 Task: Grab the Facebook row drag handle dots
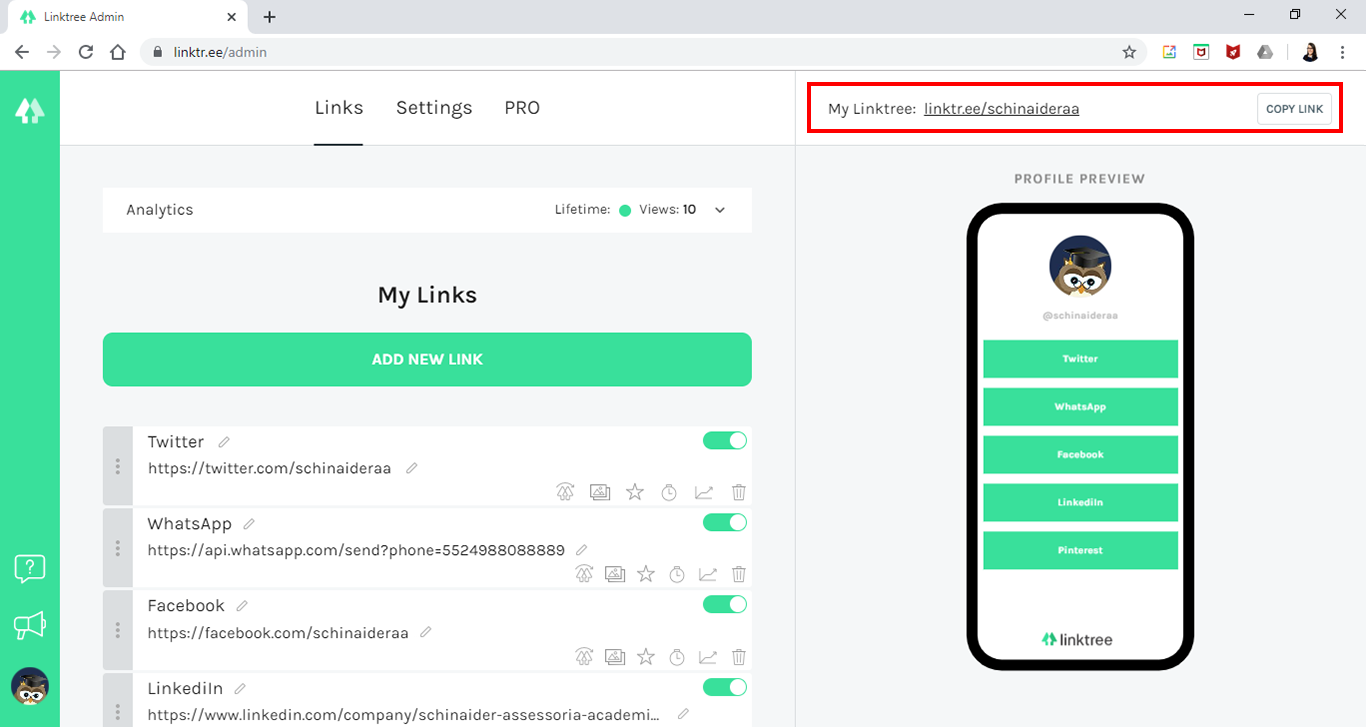pos(118,630)
